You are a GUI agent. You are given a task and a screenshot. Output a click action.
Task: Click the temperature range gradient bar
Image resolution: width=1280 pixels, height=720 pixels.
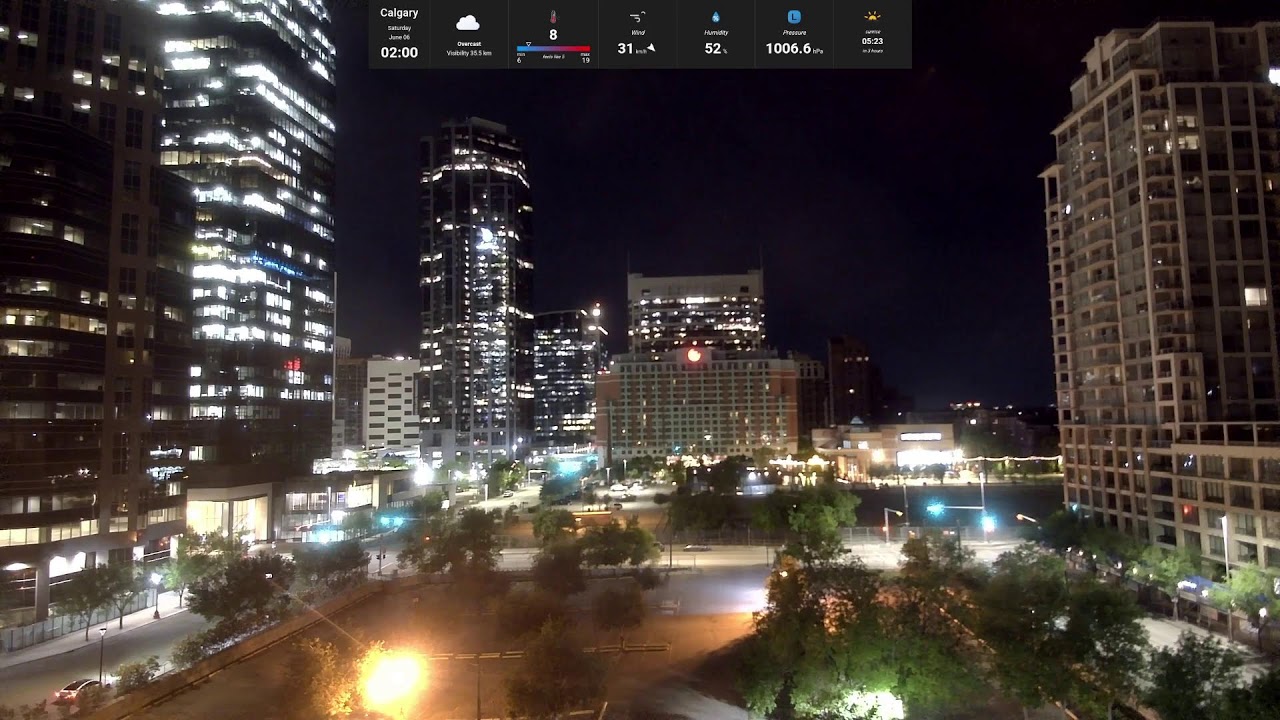[553, 48]
